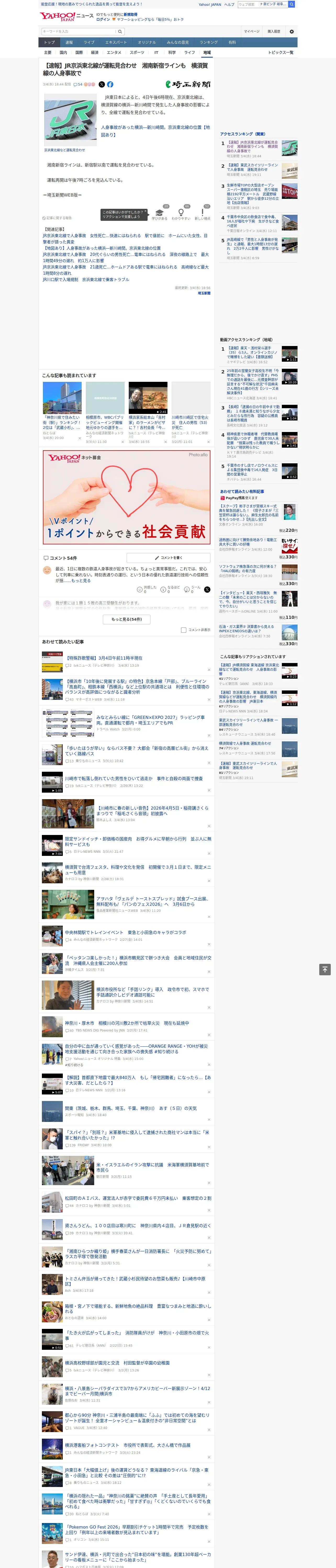Open the マイページ link
Image resolution: width=336 pixels, height=1568 pixels.
point(251,32)
